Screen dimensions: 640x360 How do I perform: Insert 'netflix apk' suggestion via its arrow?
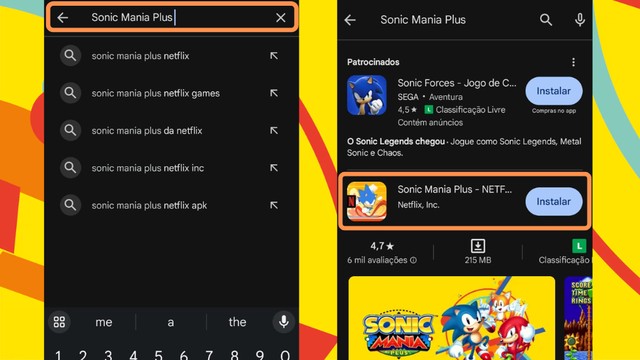click(274, 205)
